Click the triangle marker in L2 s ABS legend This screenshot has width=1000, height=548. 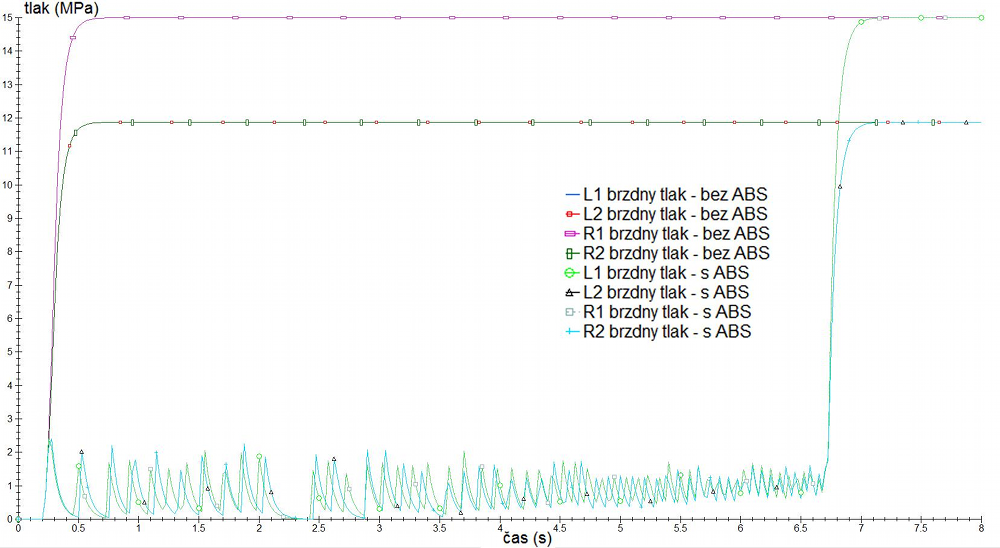pos(571,293)
